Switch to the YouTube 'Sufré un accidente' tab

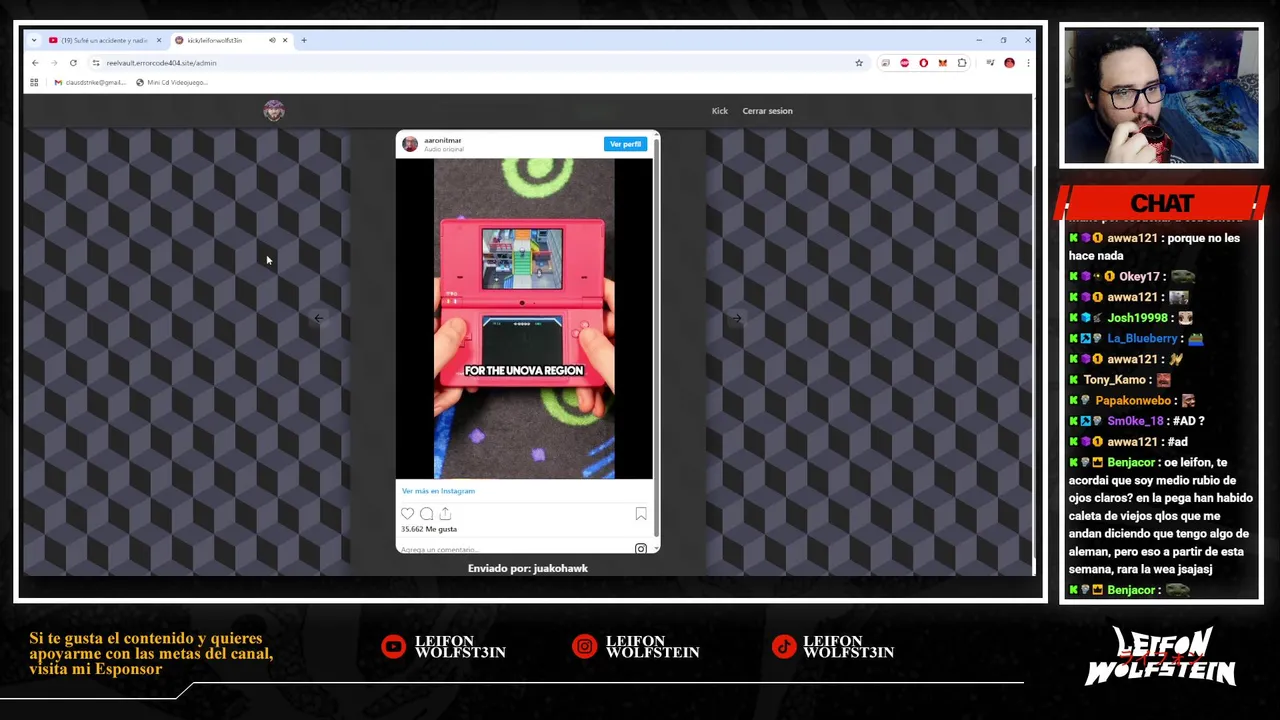pos(104,40)
